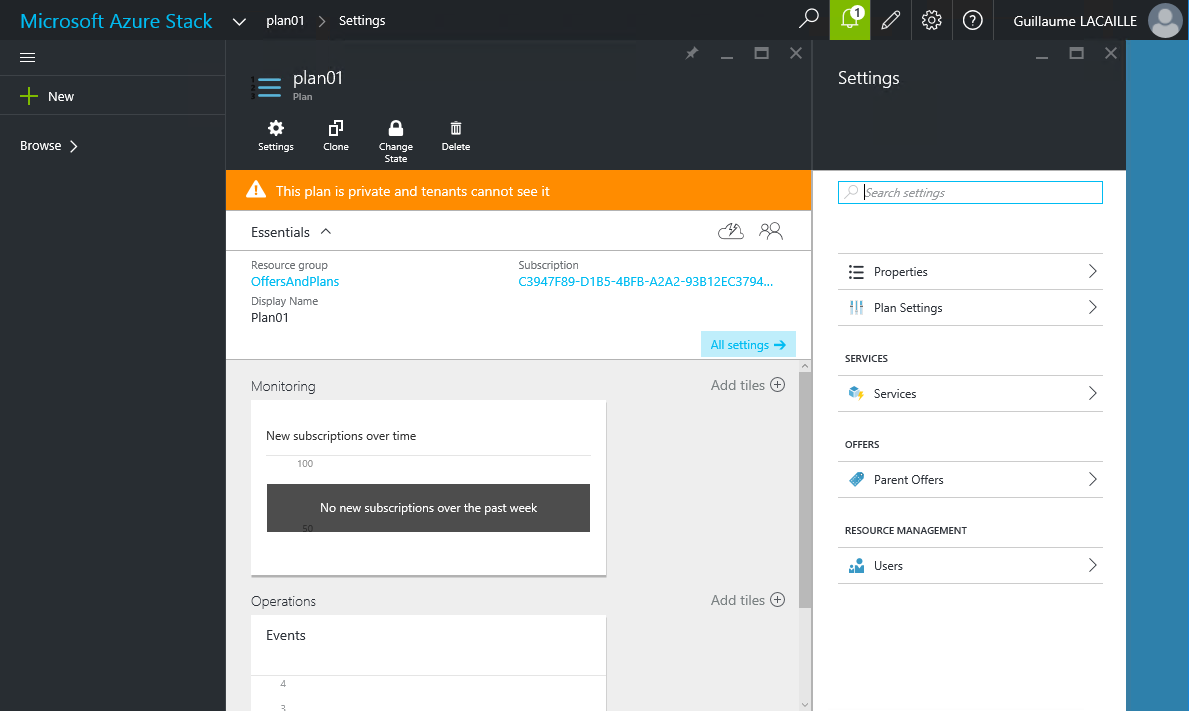
Task: Open portal settings gear in top bar
Action: point(931,20)
